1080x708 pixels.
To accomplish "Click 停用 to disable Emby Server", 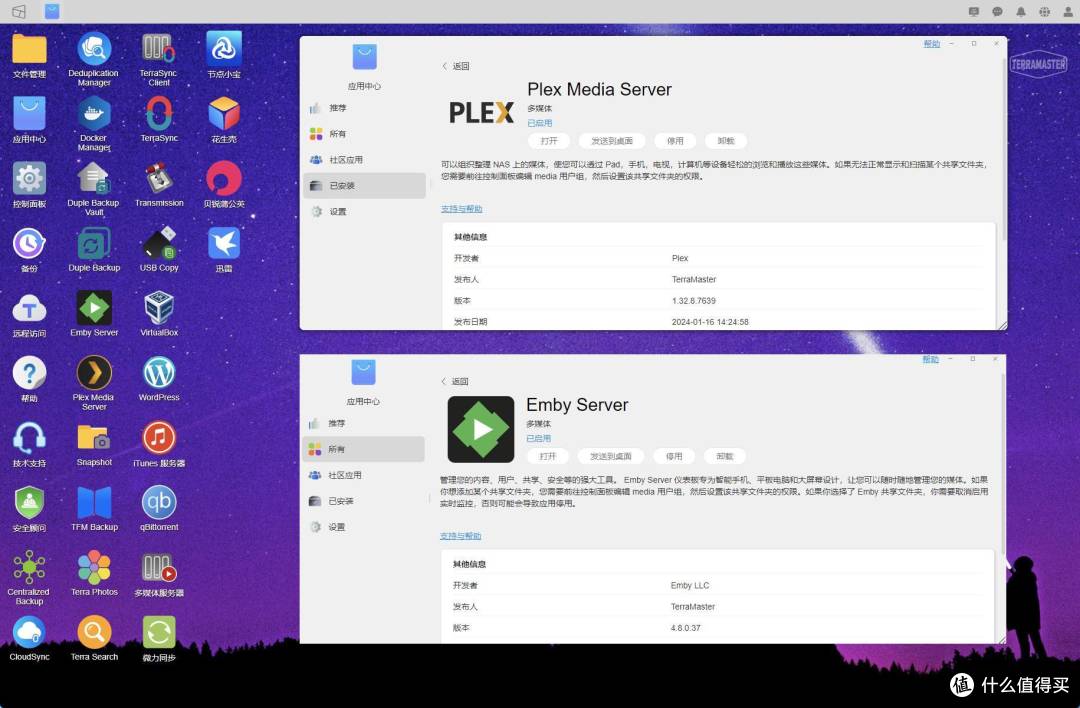I will pos(674,456).
